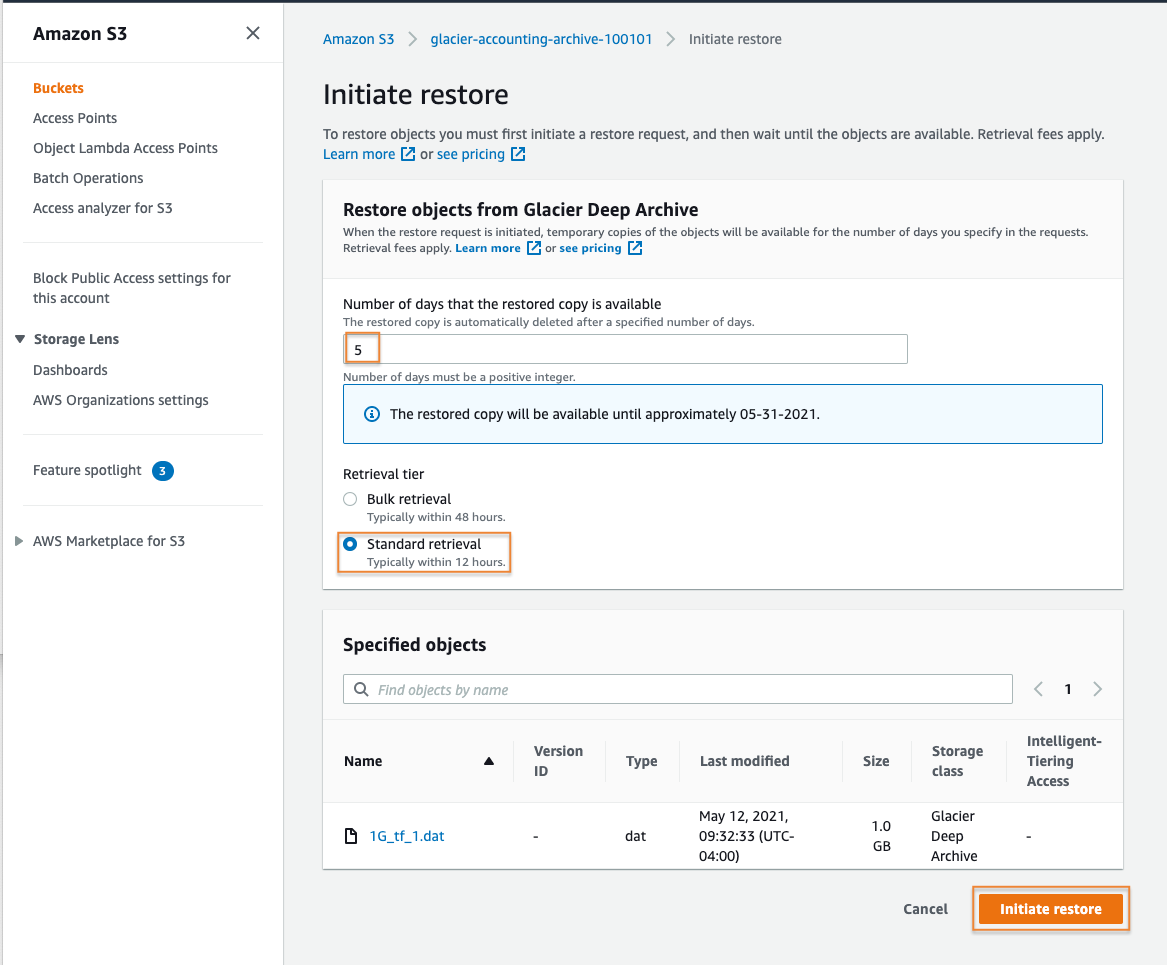Image resolution: width=1167 pixels, height=965 pixels.
Task: Open external link icon beside top see pricing
Action: click(x=518, y=154)
